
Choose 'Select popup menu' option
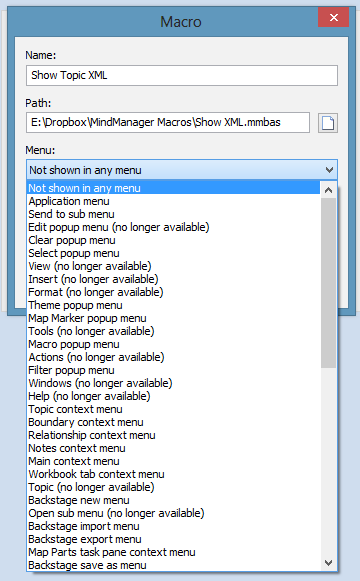point(173,253)
